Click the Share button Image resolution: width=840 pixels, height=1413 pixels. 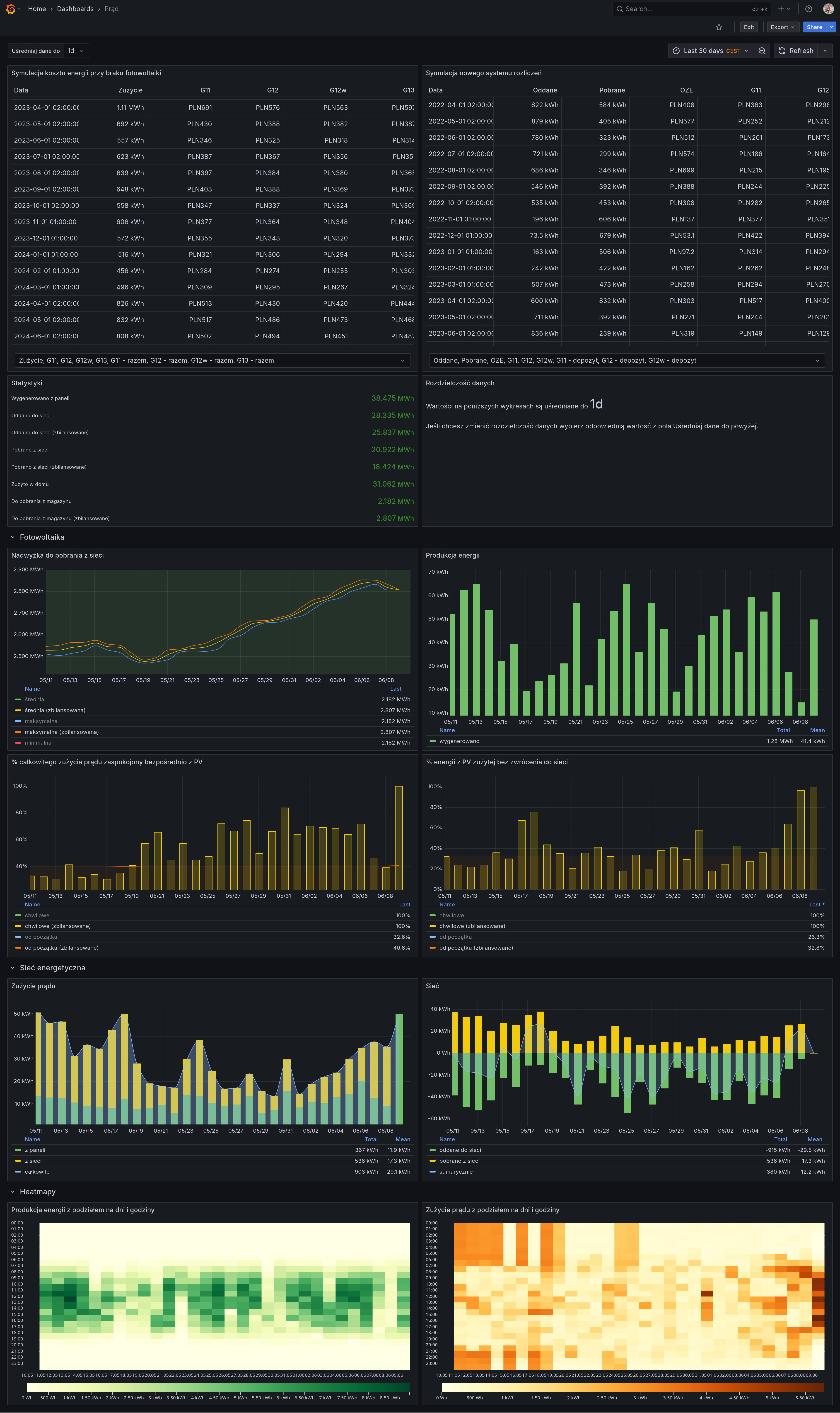(x=815, y=27)
